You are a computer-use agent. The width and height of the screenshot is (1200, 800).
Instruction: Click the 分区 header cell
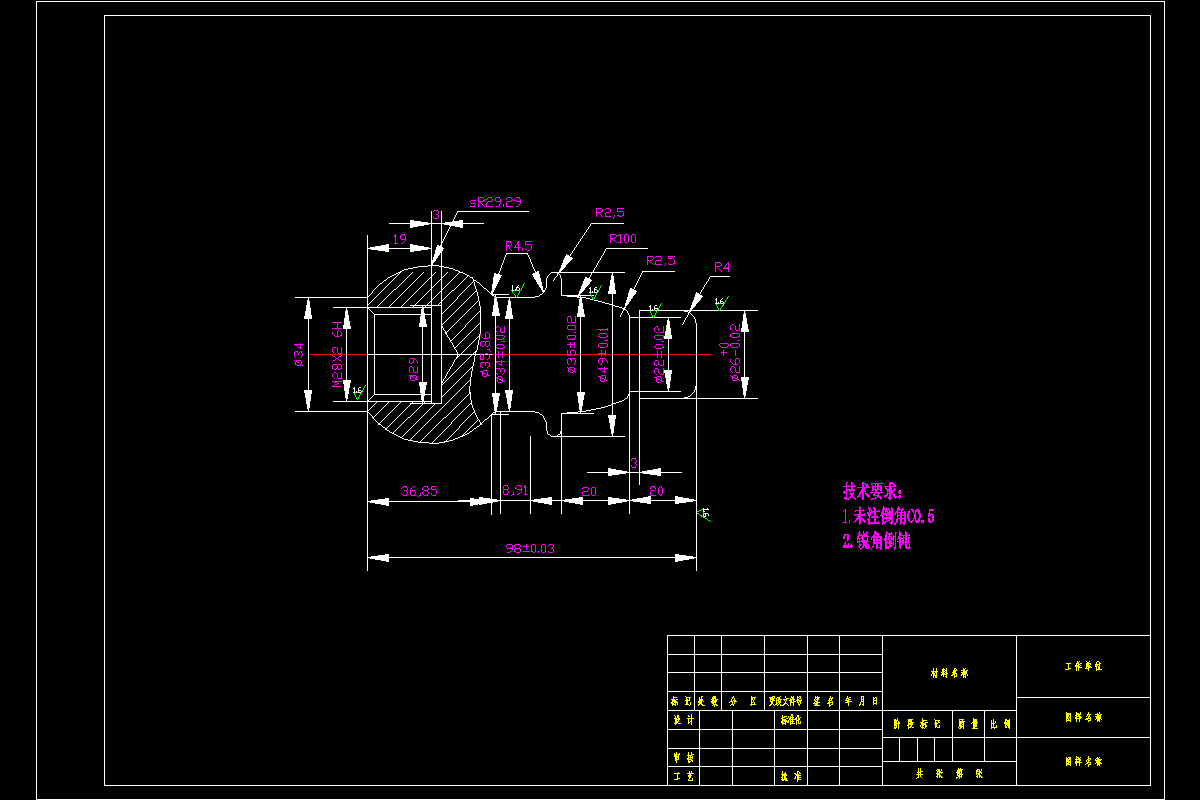click(x=743, y=702)
